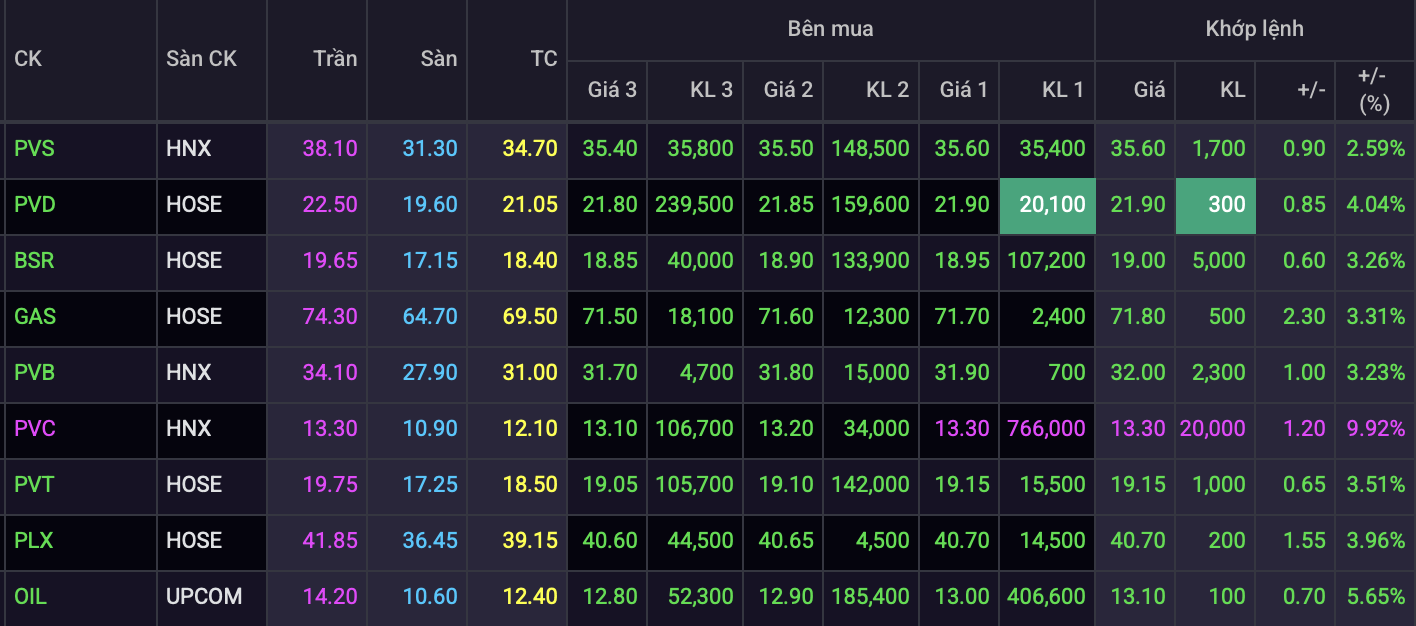Select the 766,000 volume cell for PVC
The height and width of the screenshot is (626, 1416).
[1047, 429]
